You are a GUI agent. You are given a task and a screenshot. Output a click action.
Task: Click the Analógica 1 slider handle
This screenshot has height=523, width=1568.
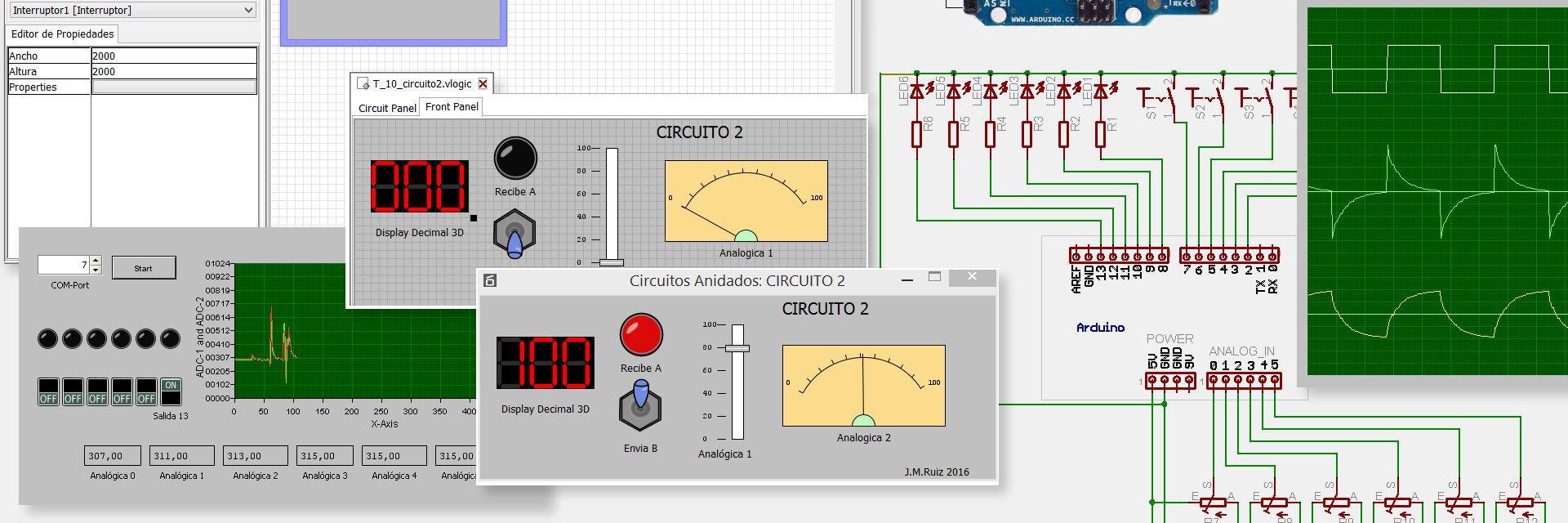pyautogui.click(x=737, y=348)
